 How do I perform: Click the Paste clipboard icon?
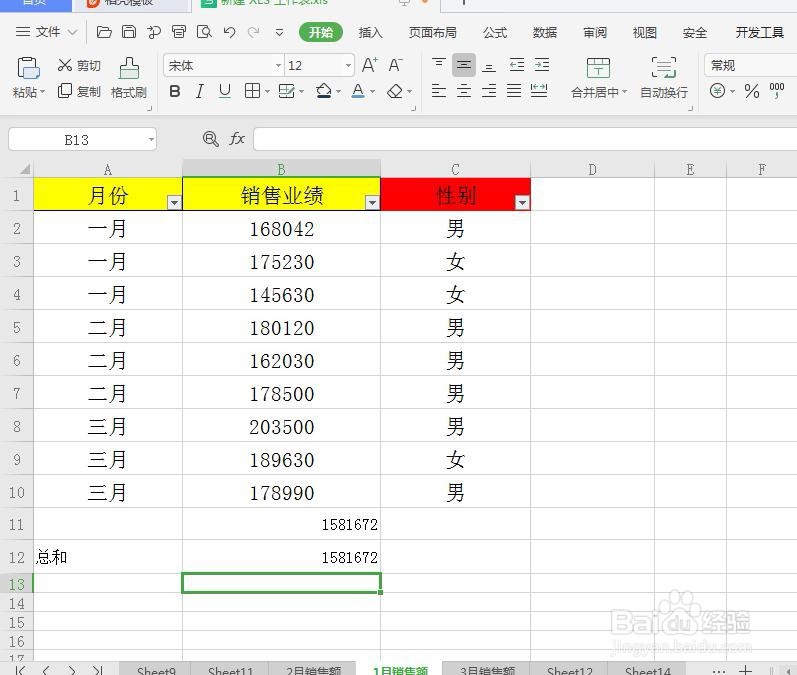(x=28, y=68)
